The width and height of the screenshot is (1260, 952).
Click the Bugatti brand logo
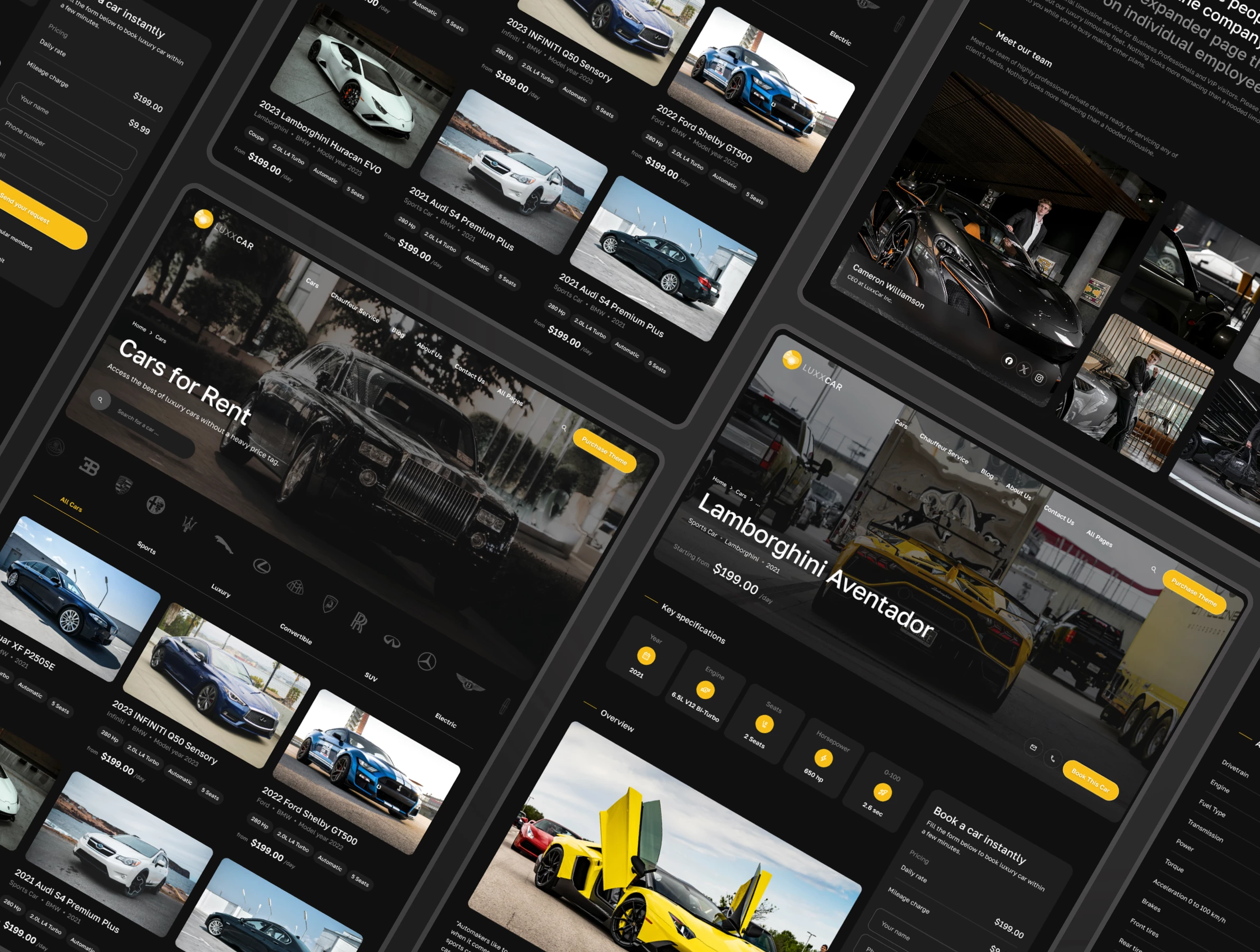coord(88,468)
